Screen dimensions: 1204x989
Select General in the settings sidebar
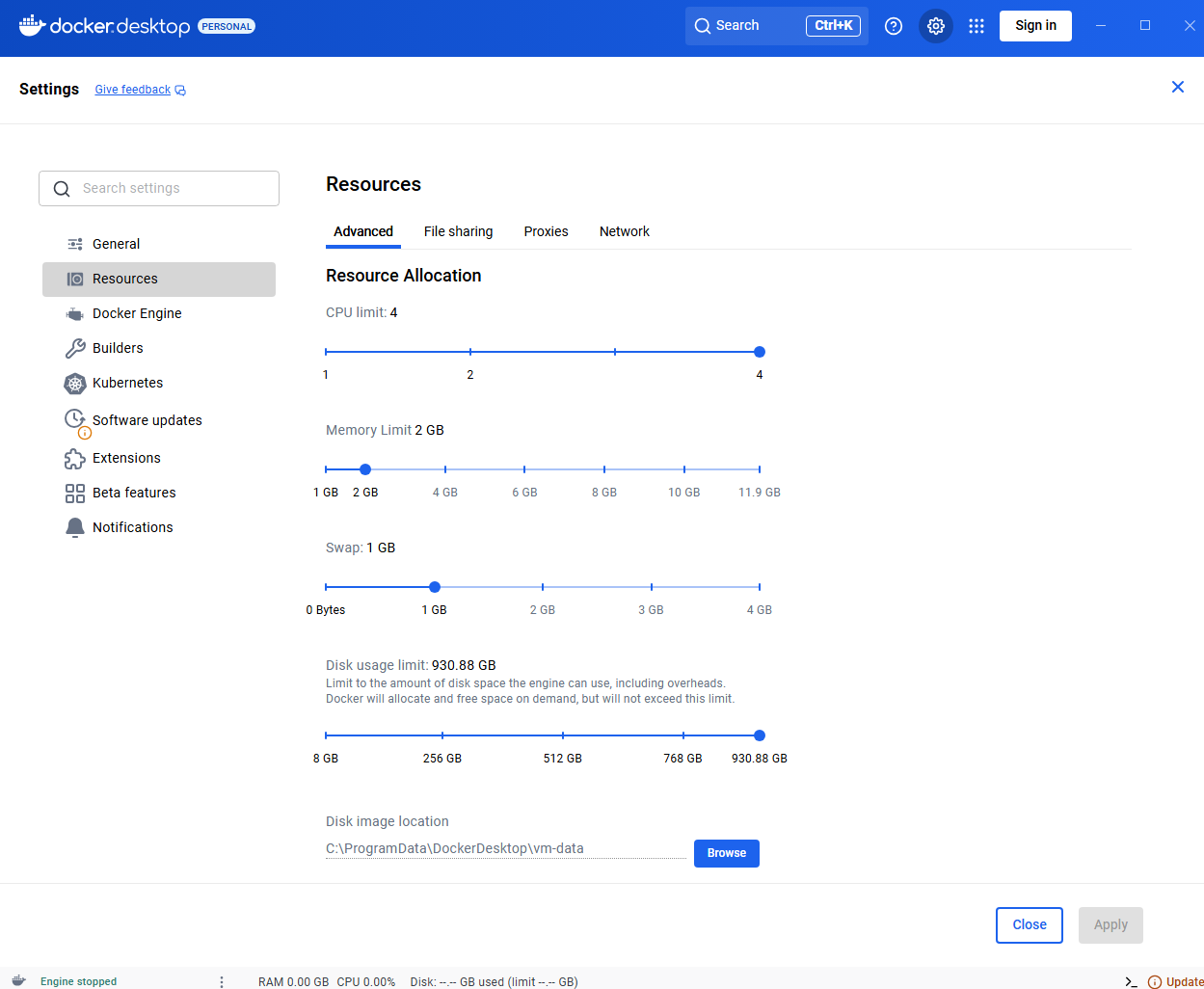(159, 244)
